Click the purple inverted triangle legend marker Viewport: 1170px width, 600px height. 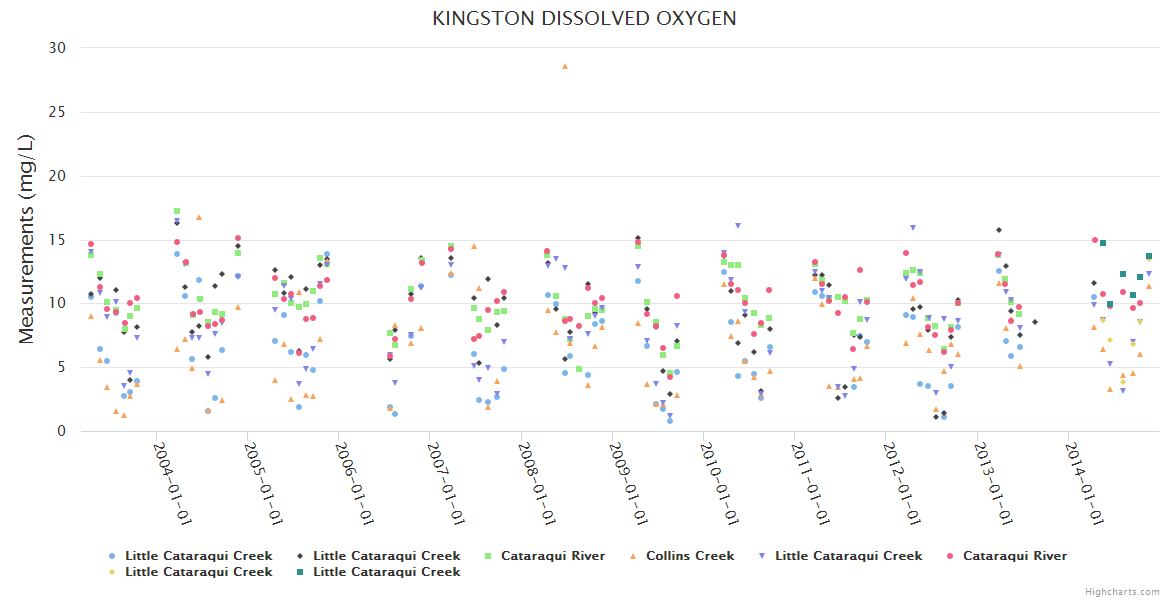[x=762, y=556]
